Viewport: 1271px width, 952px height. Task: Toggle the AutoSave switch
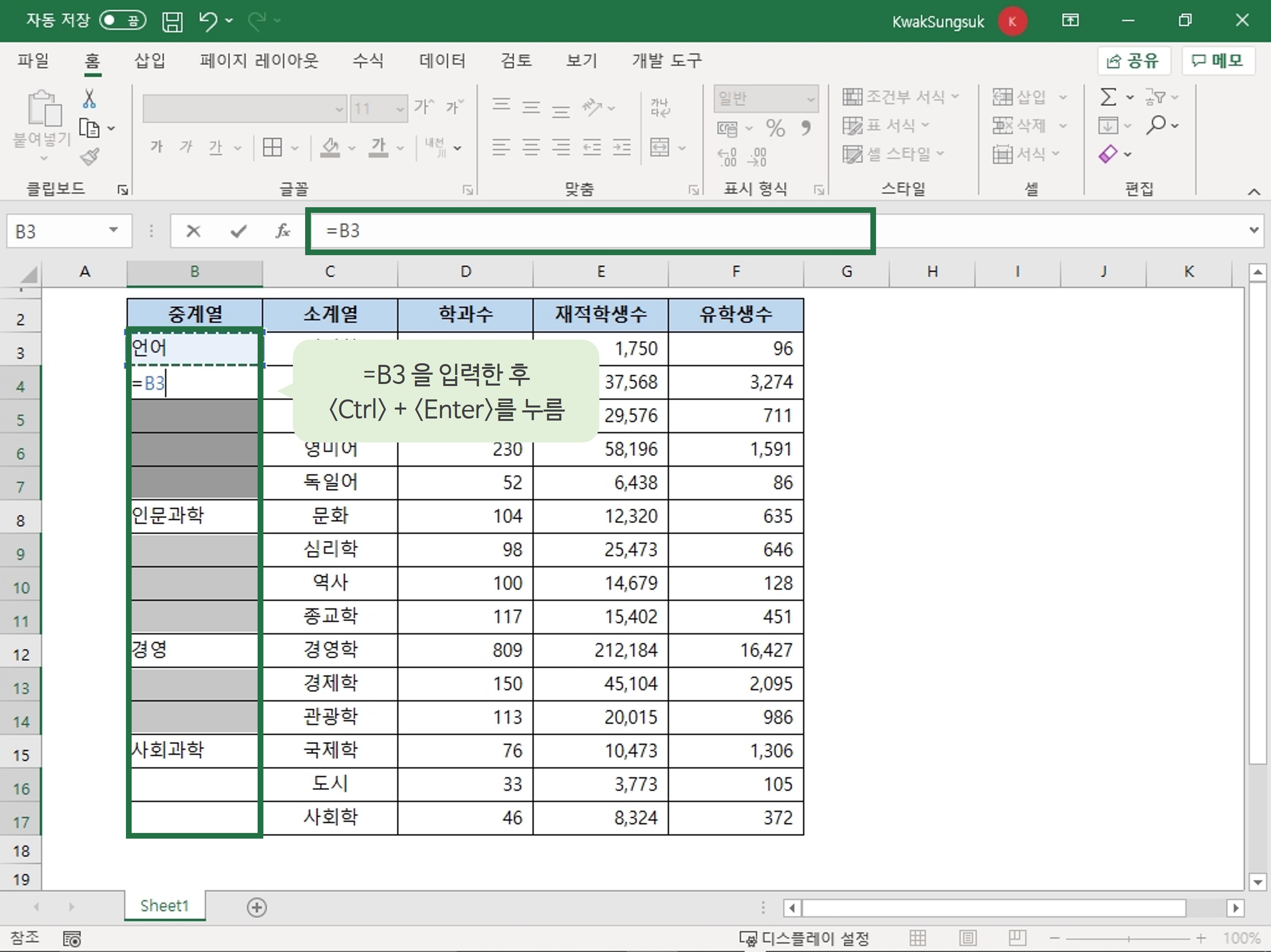(x=122, y=21)
